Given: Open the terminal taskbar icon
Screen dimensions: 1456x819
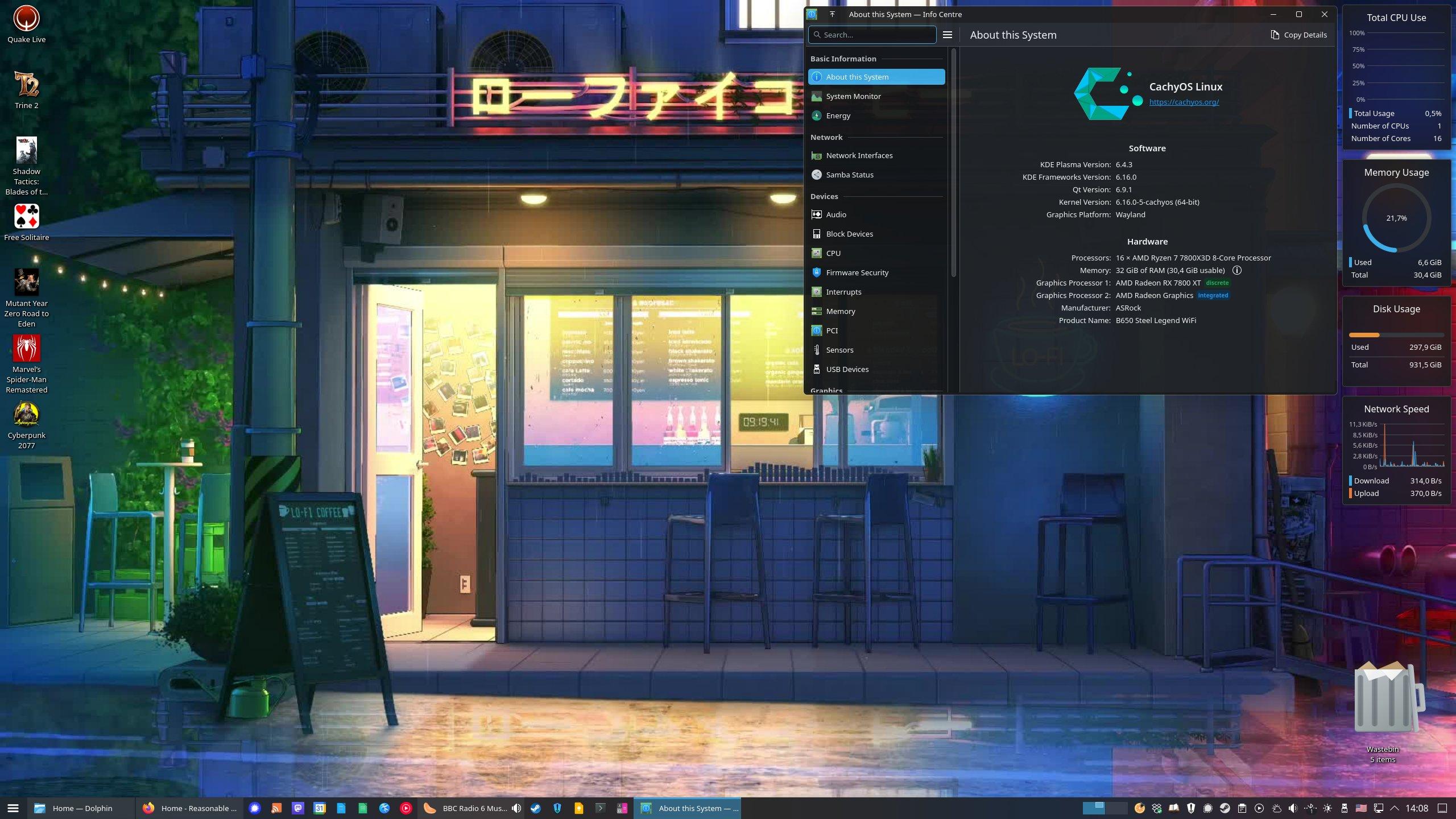Looking at the screenshot, I should (601, 808).
